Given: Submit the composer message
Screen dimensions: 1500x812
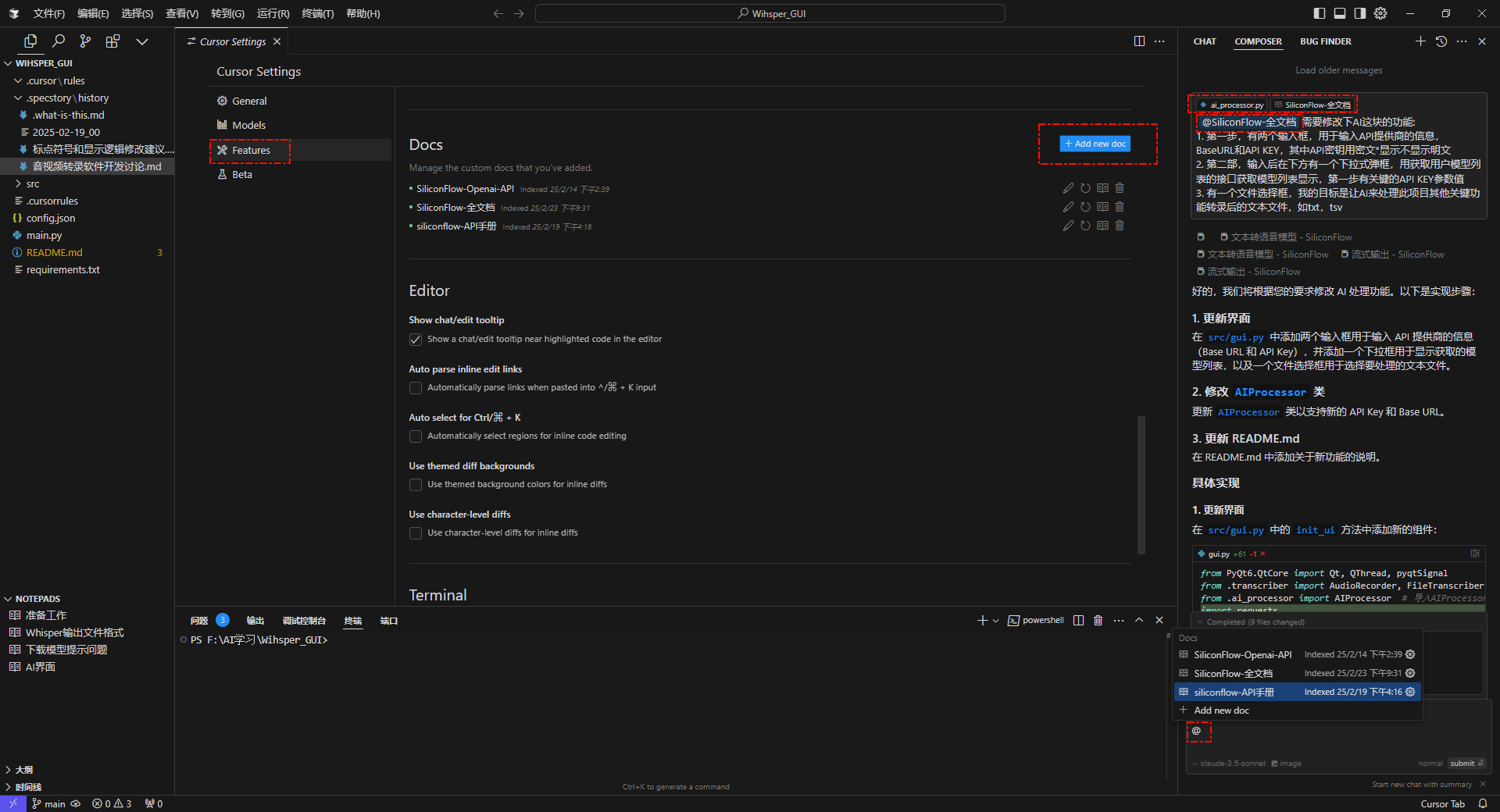Looking at the screenshot, I should pyautogui.click(x=1466, y=764).
